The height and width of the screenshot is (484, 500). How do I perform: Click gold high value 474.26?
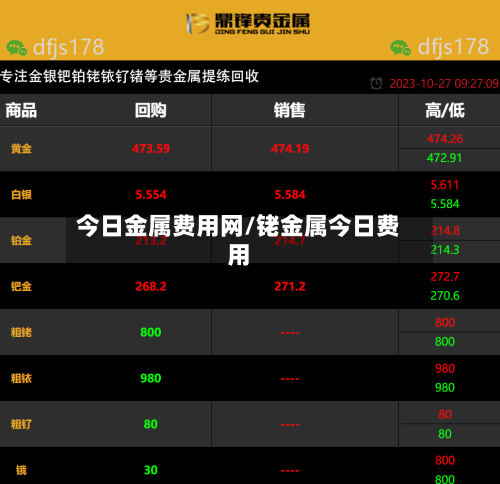click(x=445, y=139)
